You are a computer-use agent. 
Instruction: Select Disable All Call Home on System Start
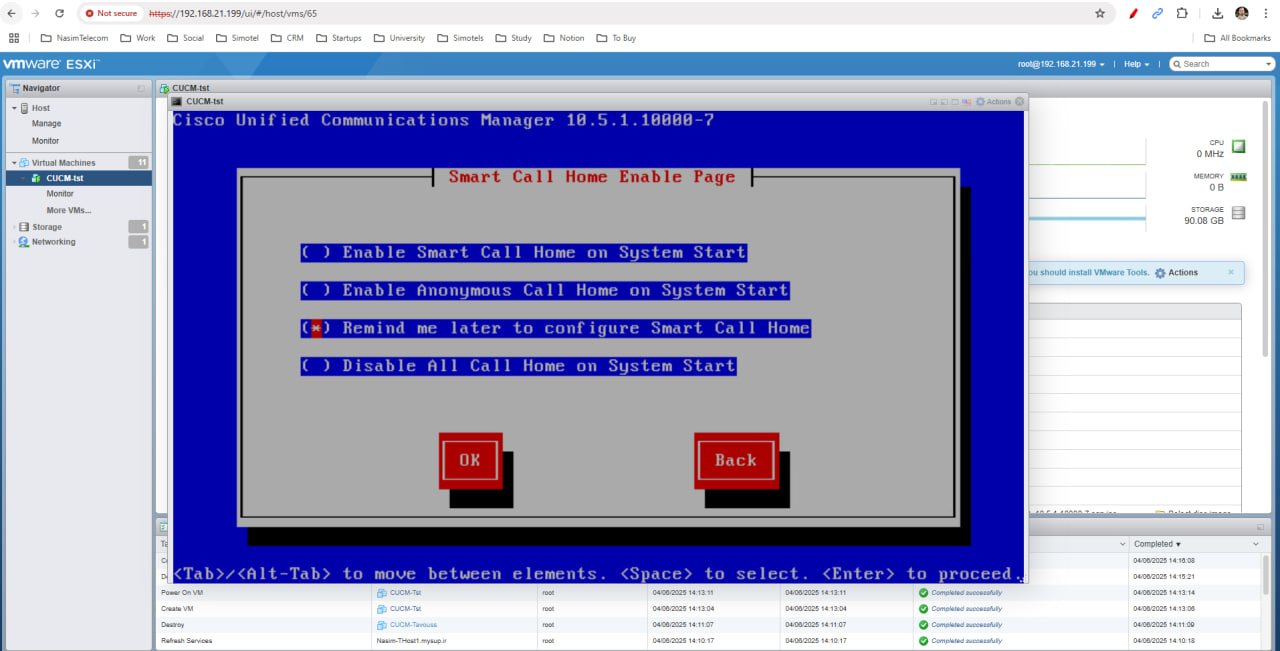(519, 366)
